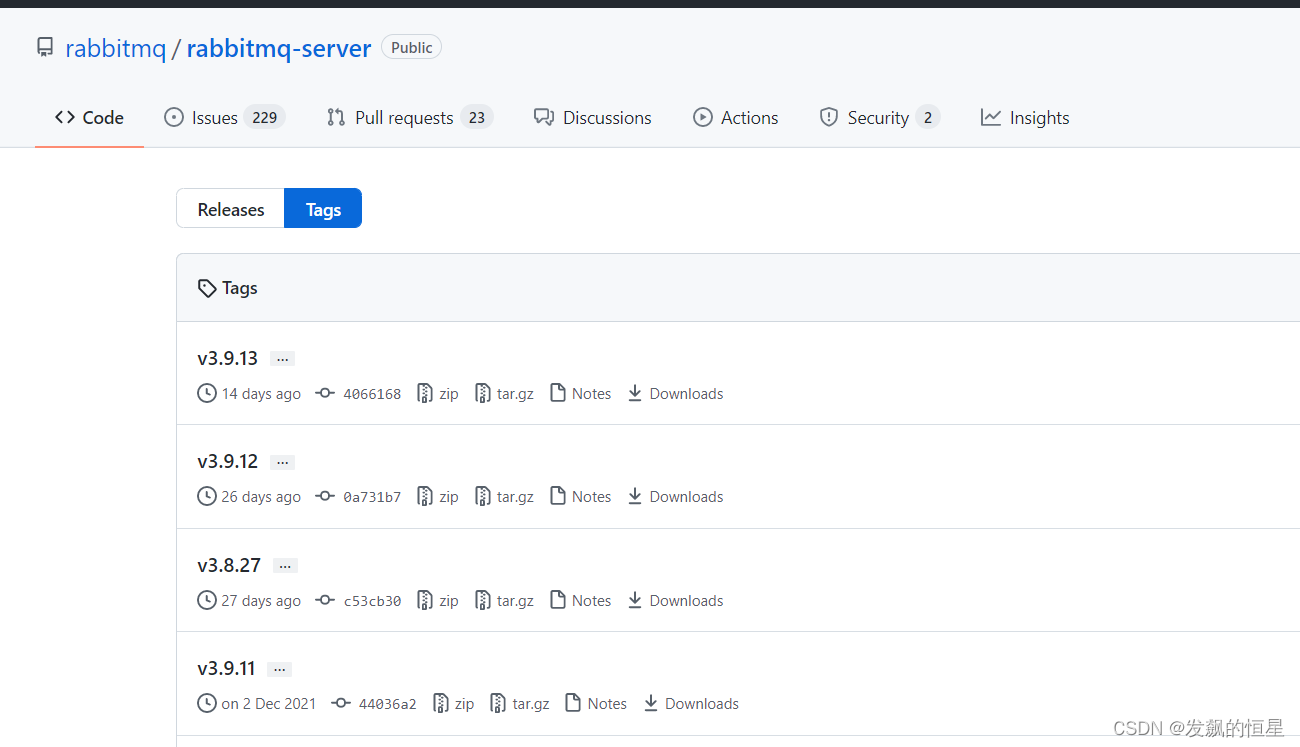1300x747 pixels.
Task: Click the Issues count badge 229
Action: pyautogui.click(x=265, y=118)
